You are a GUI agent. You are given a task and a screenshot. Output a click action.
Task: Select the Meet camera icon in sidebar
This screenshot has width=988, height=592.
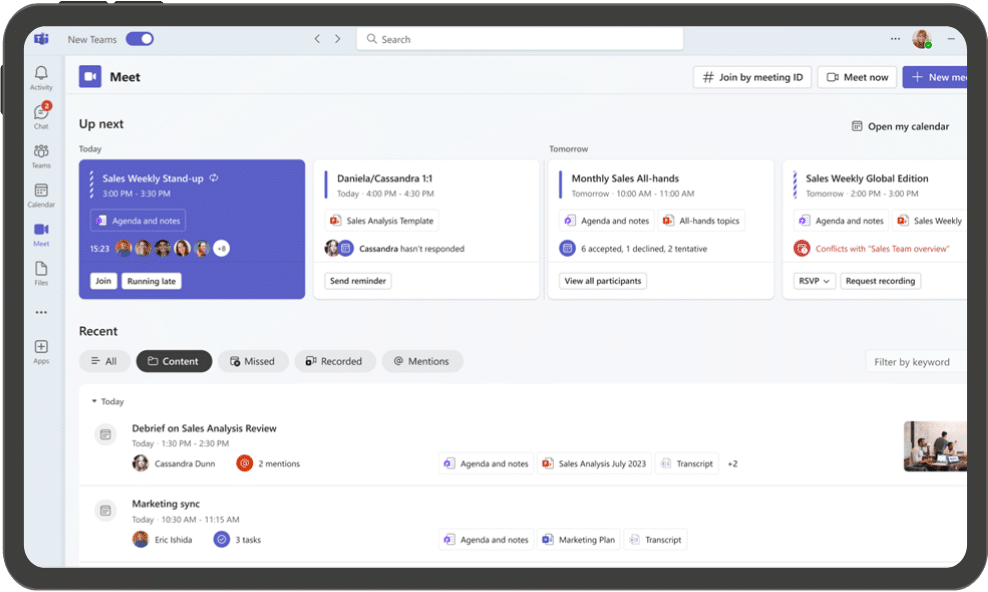[41, 234]
